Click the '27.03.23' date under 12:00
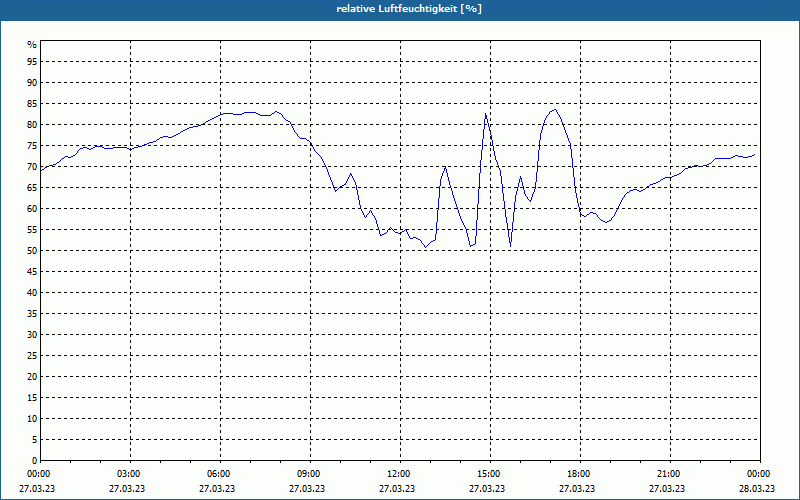 click(397, 488)
